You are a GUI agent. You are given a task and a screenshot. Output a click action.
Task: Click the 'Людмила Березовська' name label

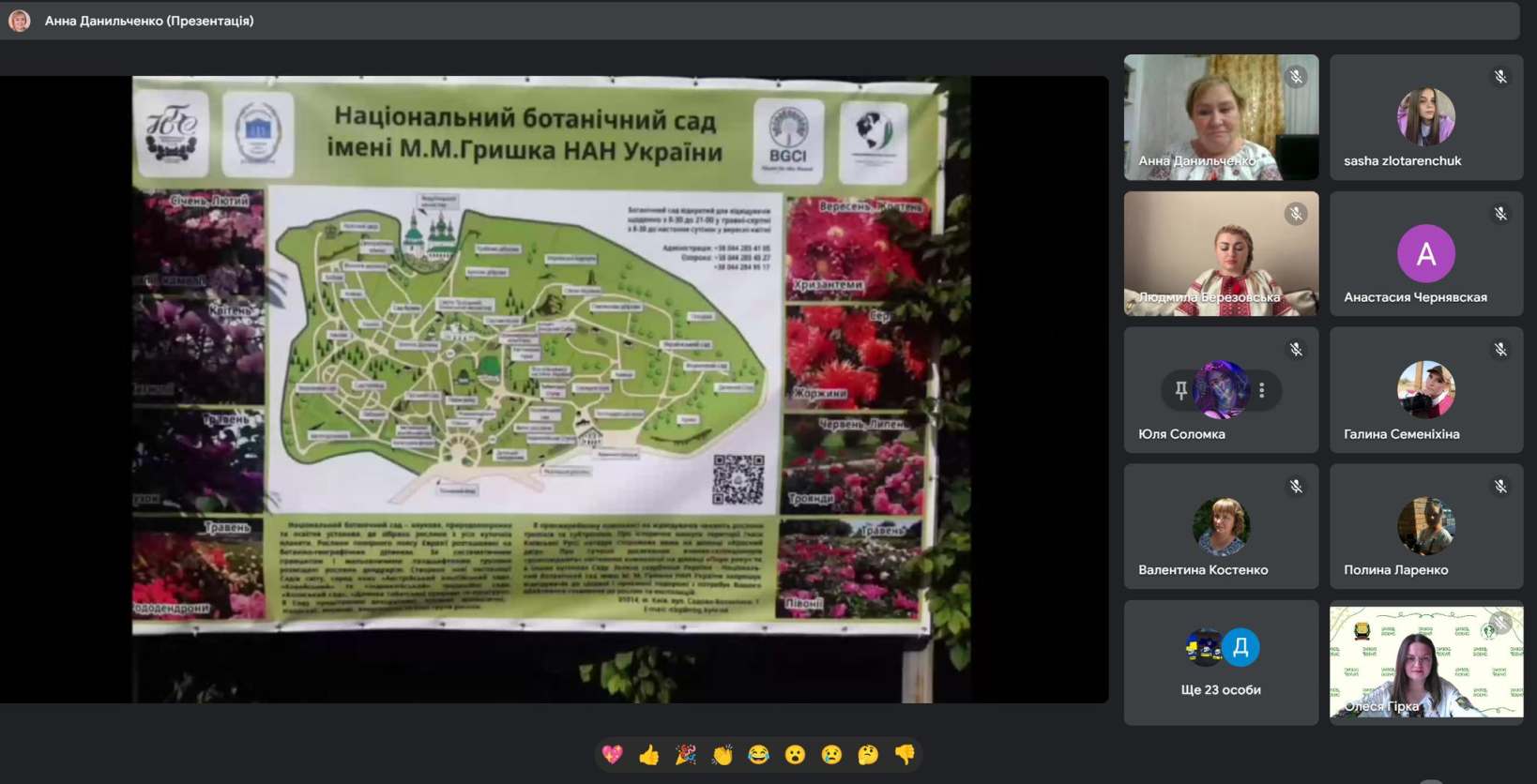pyautogui.click(x=1209, y=297)
